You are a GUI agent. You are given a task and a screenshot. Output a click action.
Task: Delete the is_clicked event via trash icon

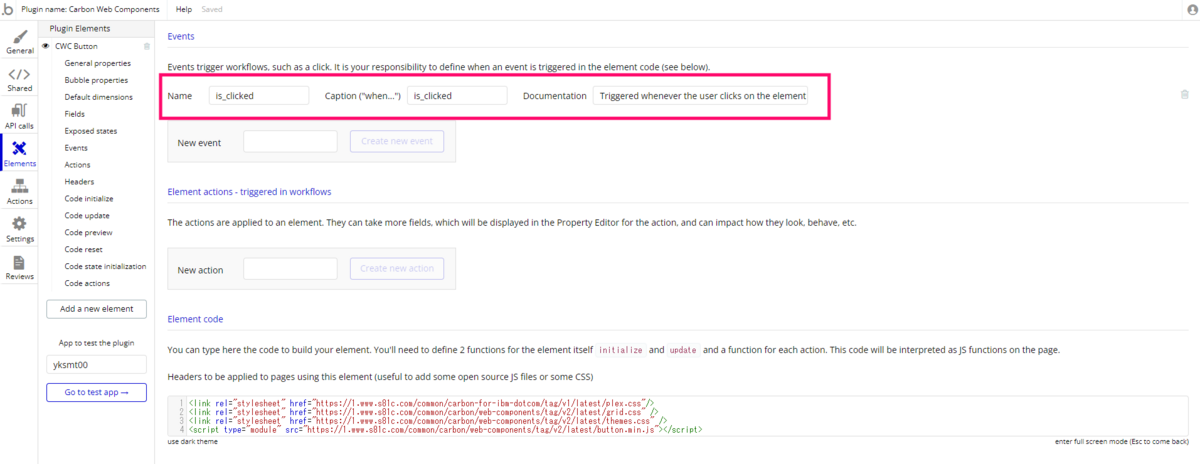pyautogui.click(x=1185, y=95)
